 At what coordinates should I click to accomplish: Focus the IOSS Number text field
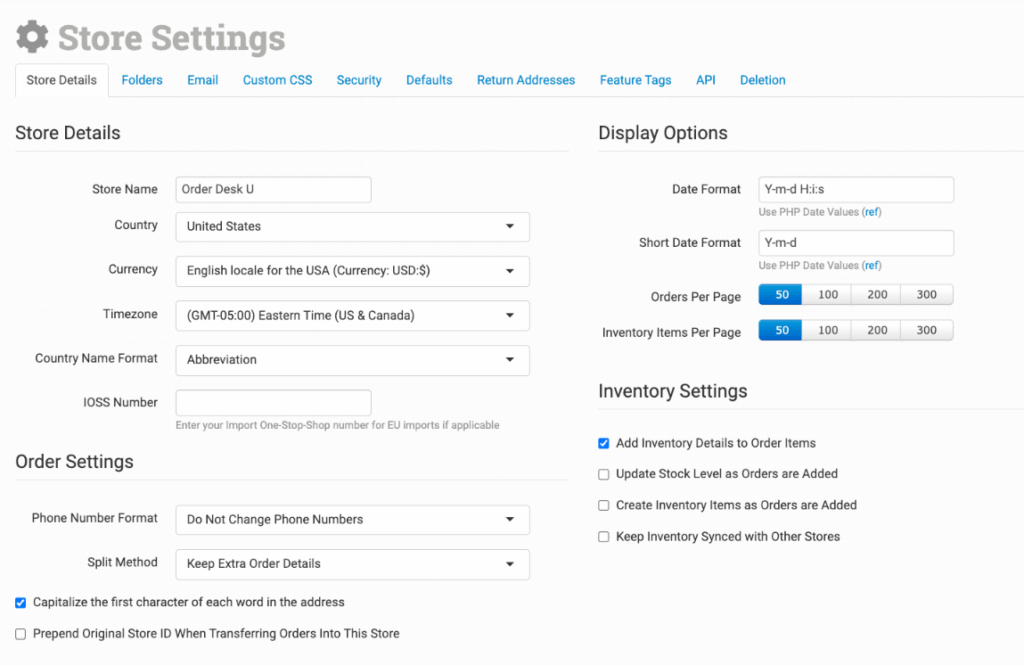273,403
